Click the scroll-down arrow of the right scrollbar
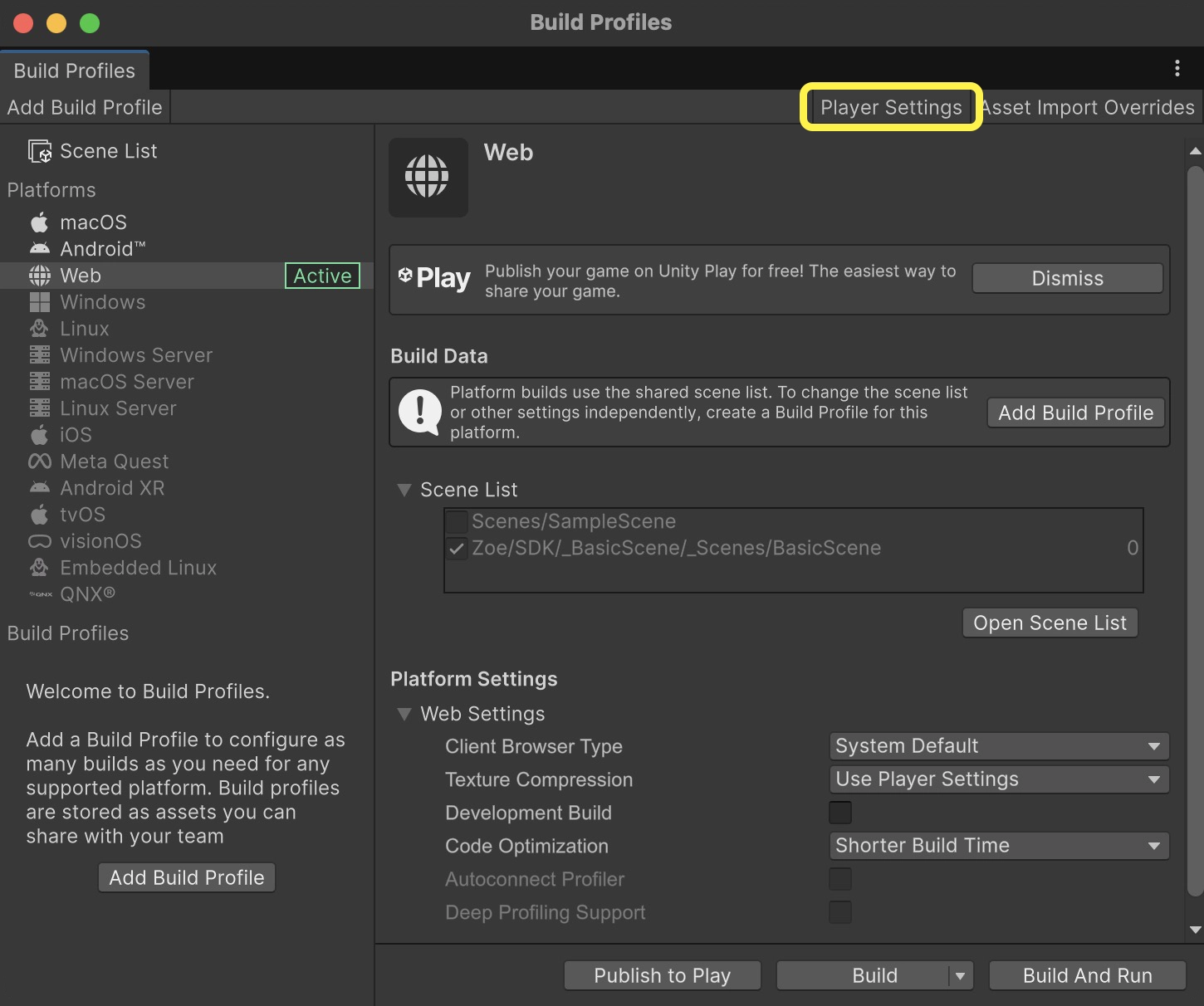This screenshot has height=1006, width=1204. pos(1195,930)
